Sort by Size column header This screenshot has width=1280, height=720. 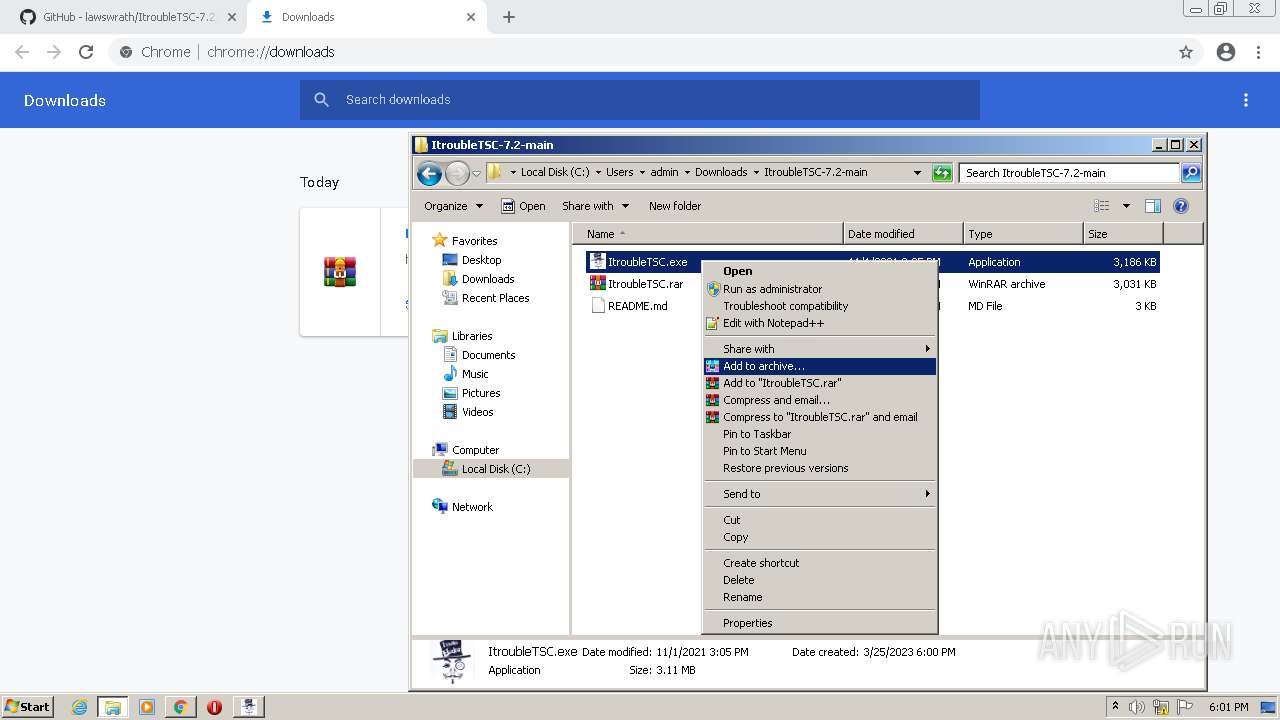1123,234
